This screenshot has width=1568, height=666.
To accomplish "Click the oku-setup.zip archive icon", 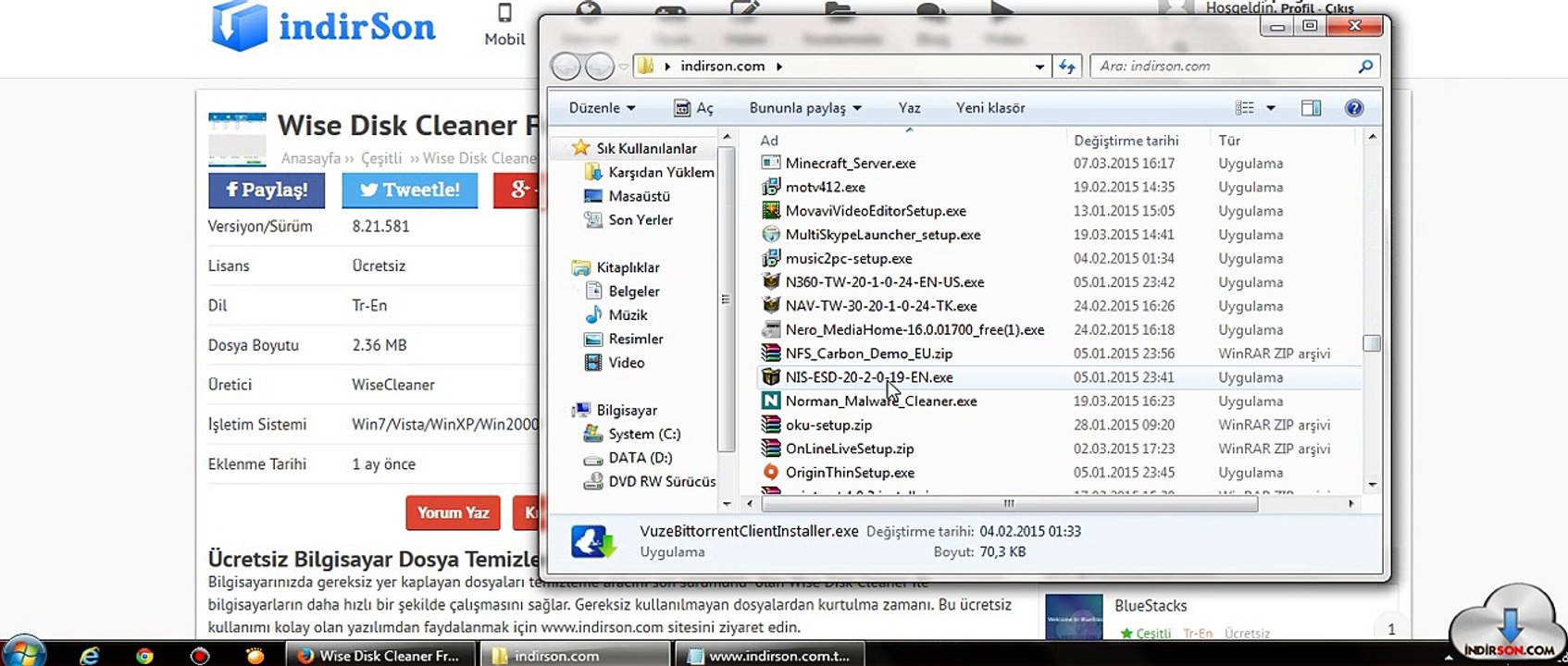I will (x=771, y=425).
